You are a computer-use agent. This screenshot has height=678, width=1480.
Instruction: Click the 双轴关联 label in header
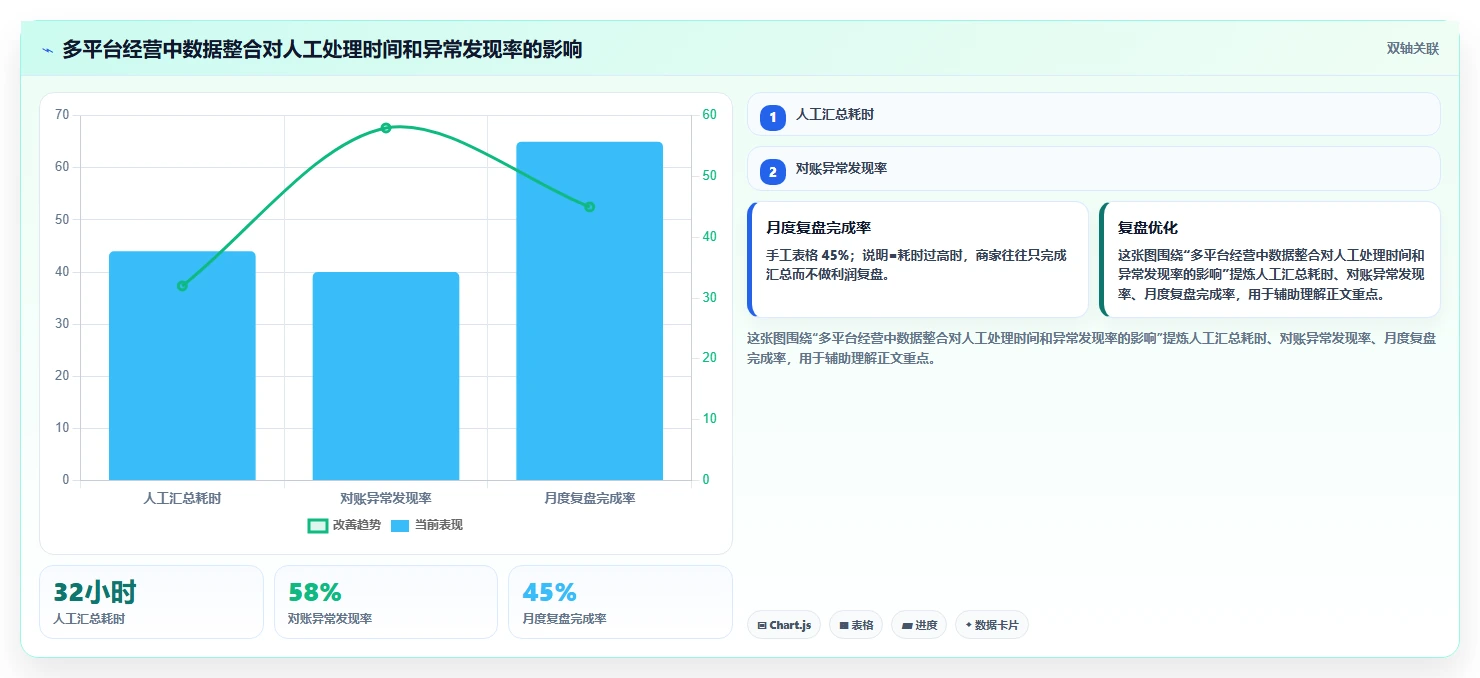coord(1412,49)
